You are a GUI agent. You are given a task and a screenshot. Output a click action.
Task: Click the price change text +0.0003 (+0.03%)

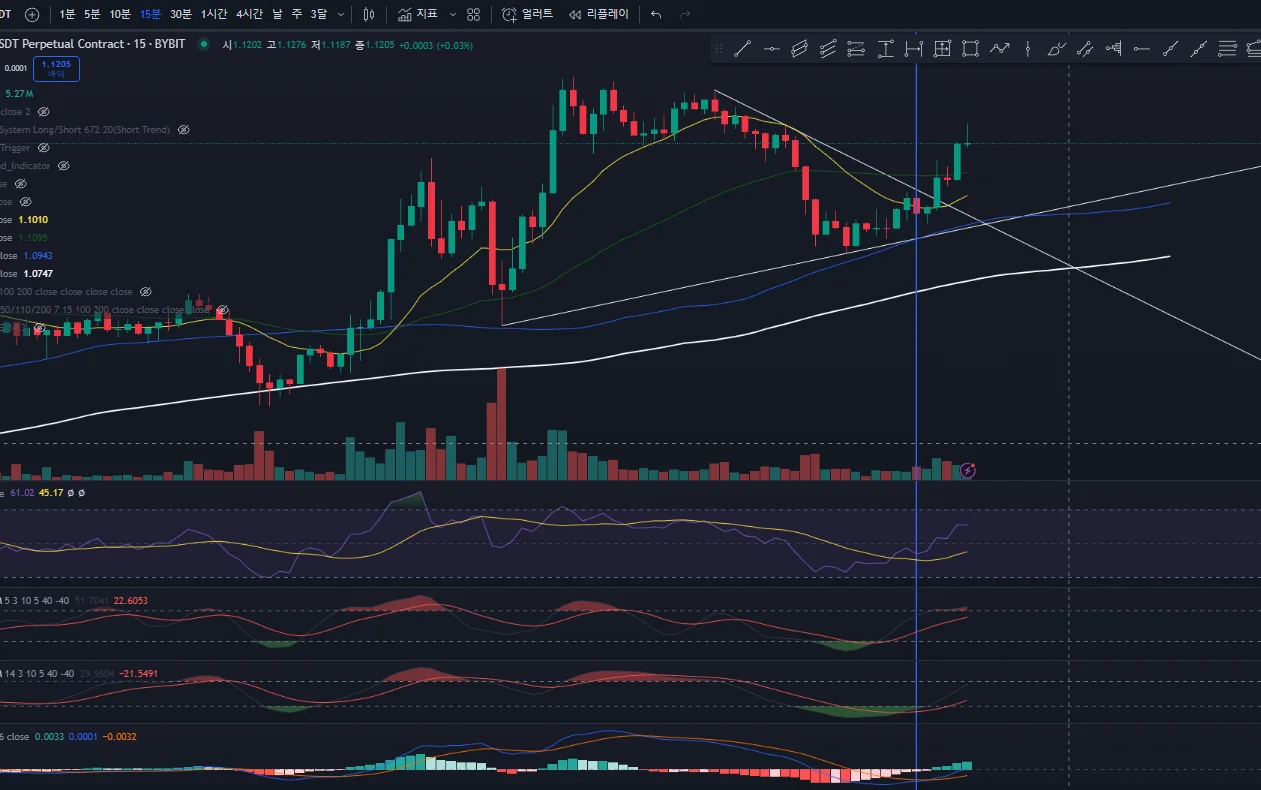[x=436, y=45]
